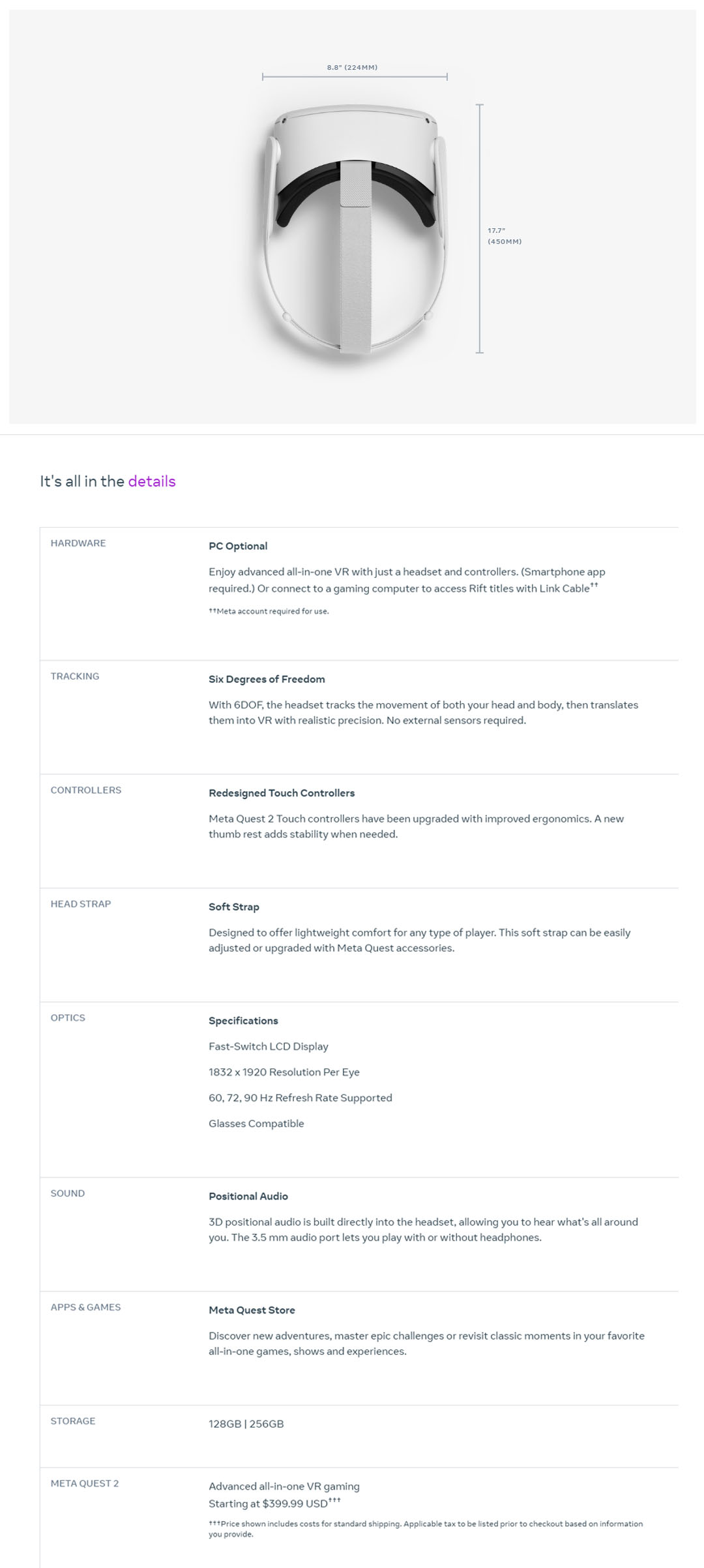The height and width of the screenshot is (1568, 704).
Task: Select the OPTICS section label
Action: pos(68,1018)
